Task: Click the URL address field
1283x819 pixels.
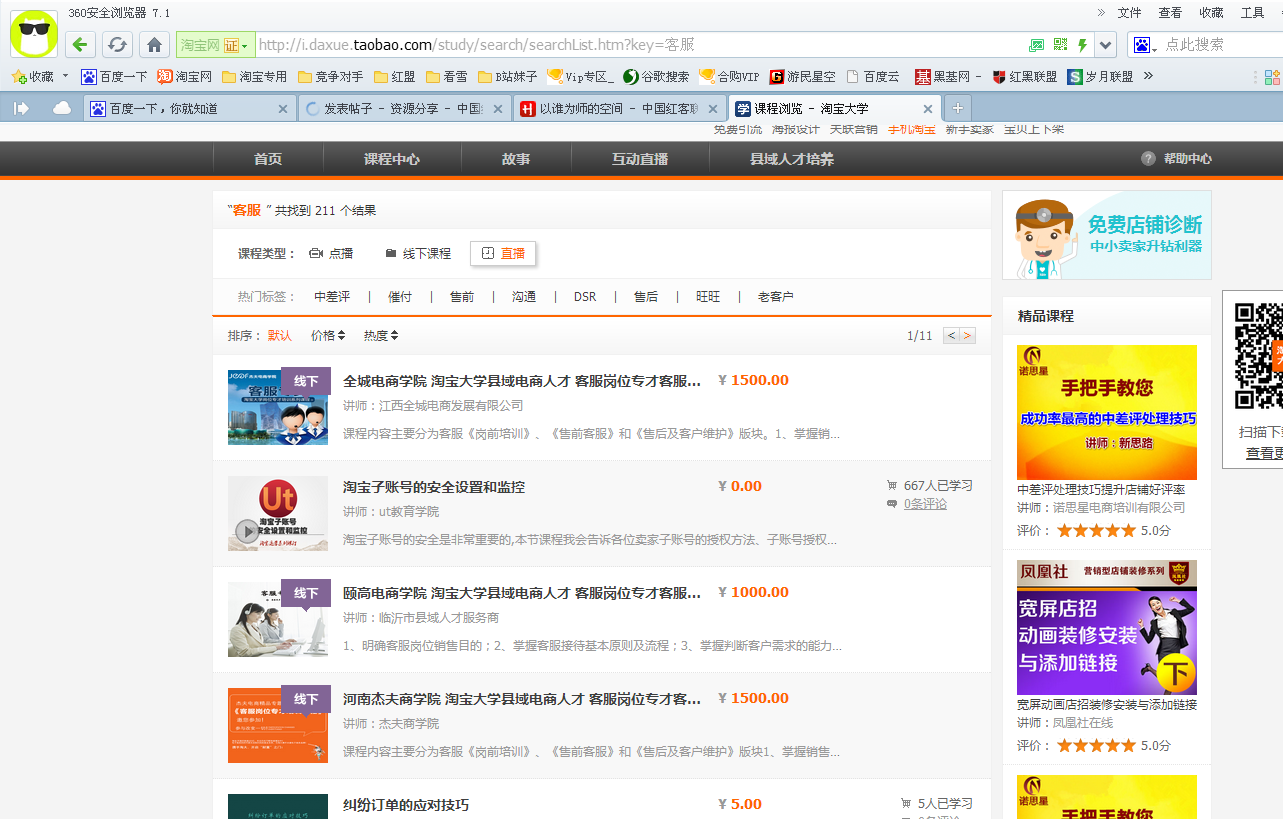Action: point(640,45)
